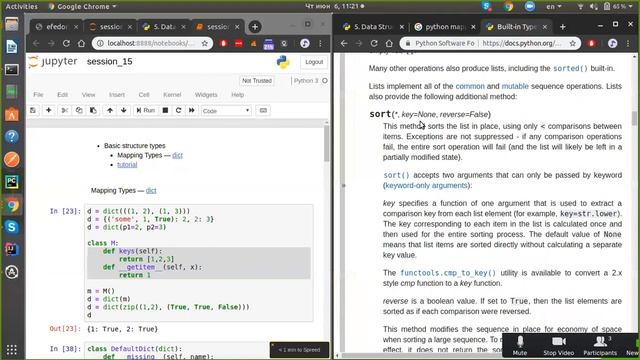Click the Python docs page vertical scrollbar

coord(634,118)
